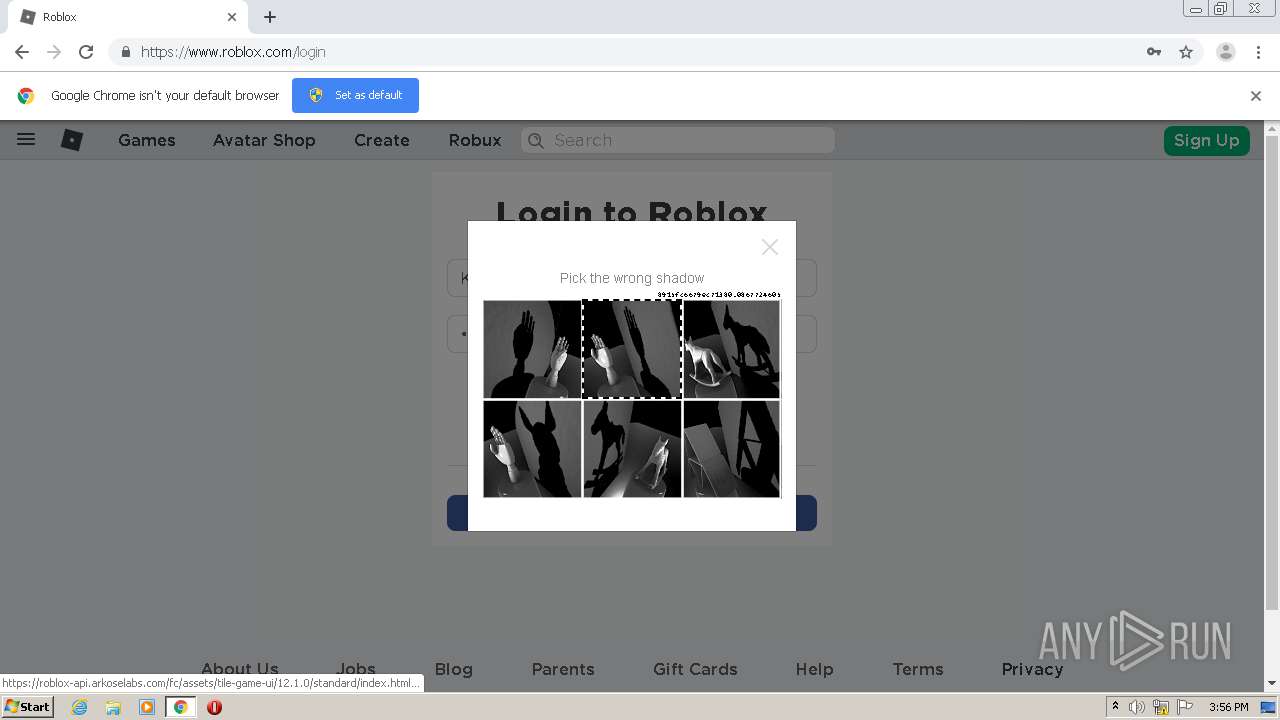Viewport: 1280px width, 720px height.
Task: Close the captcha dialog with X
Action: point(769,247)
